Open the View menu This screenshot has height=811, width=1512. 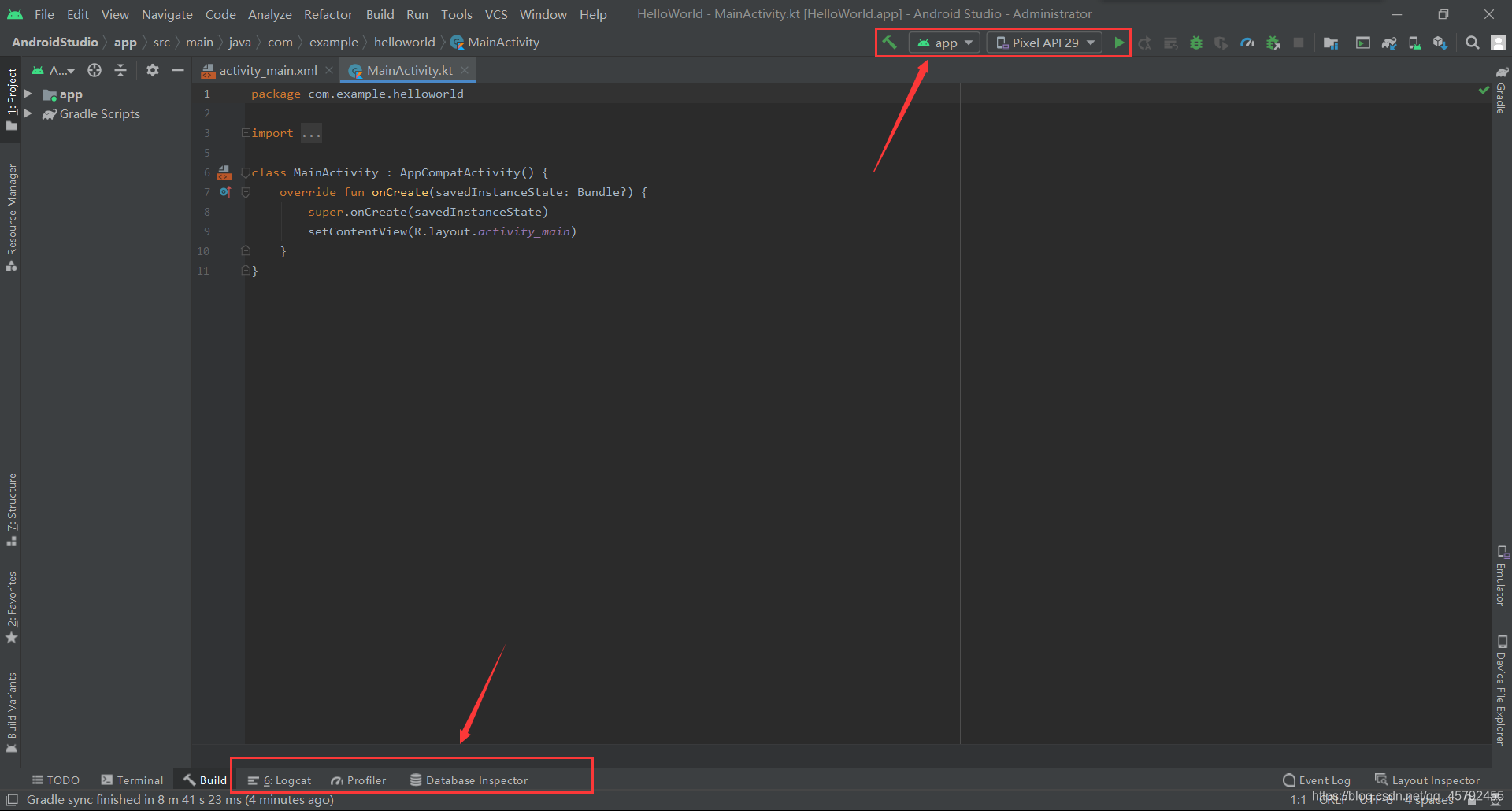click(x=115, y=14)
